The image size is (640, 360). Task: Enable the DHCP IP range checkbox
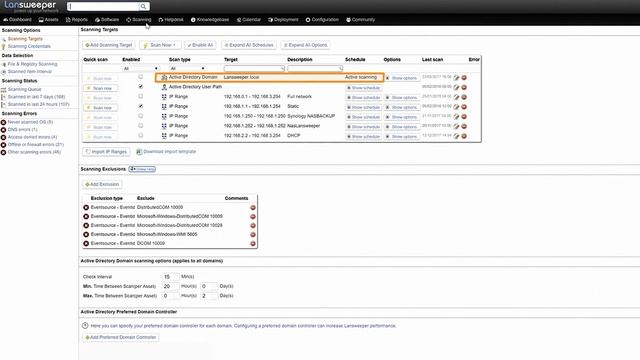pos(141,136)
